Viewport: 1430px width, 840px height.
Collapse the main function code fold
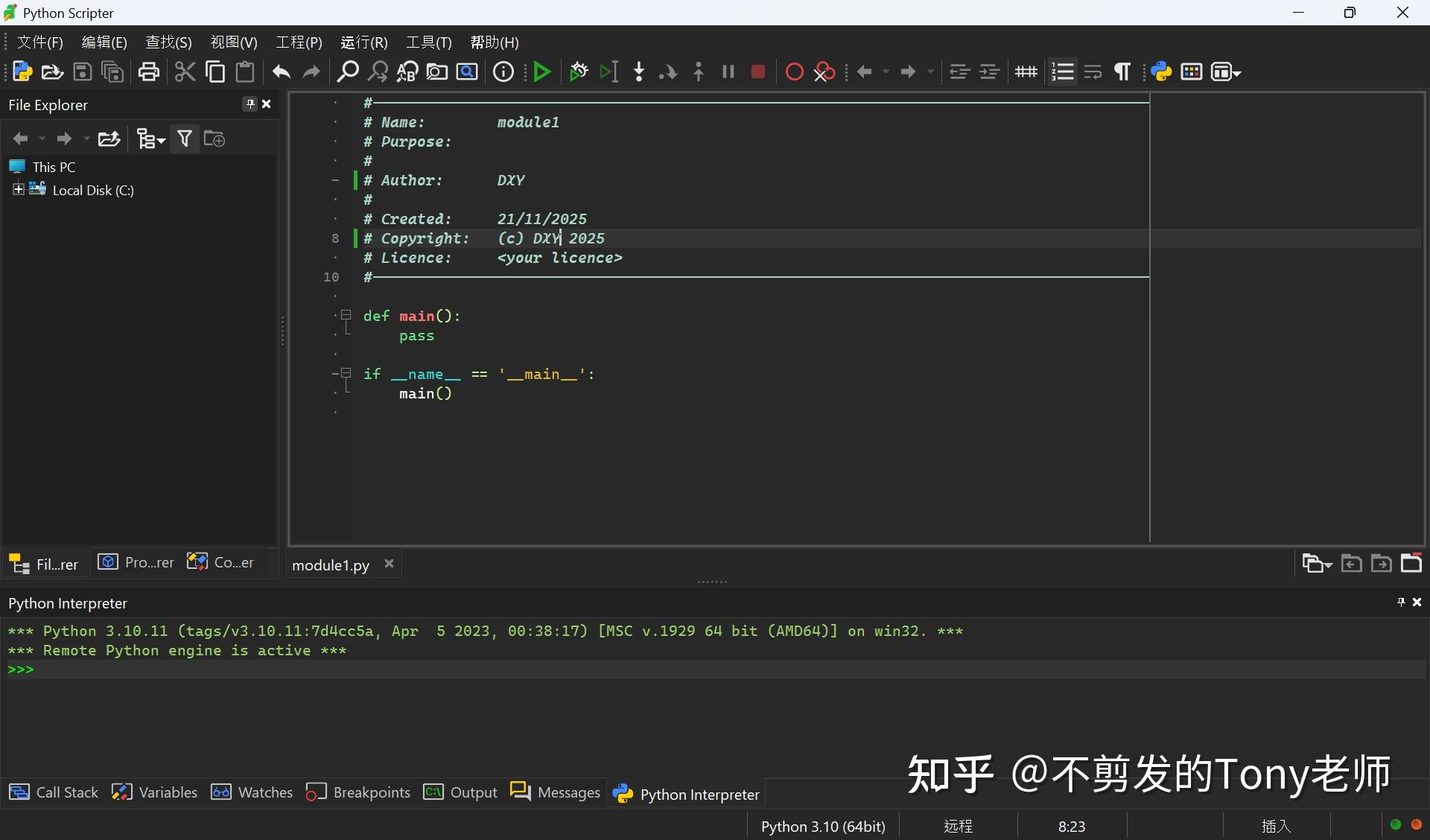[x=346, y=314]
